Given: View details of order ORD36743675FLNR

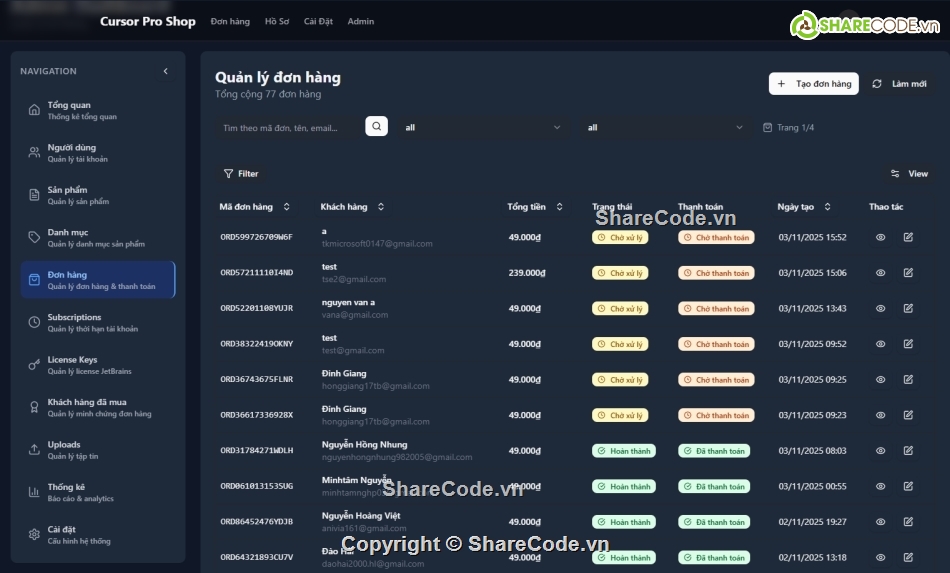Looking at the screenshot, I should (880, 380).
